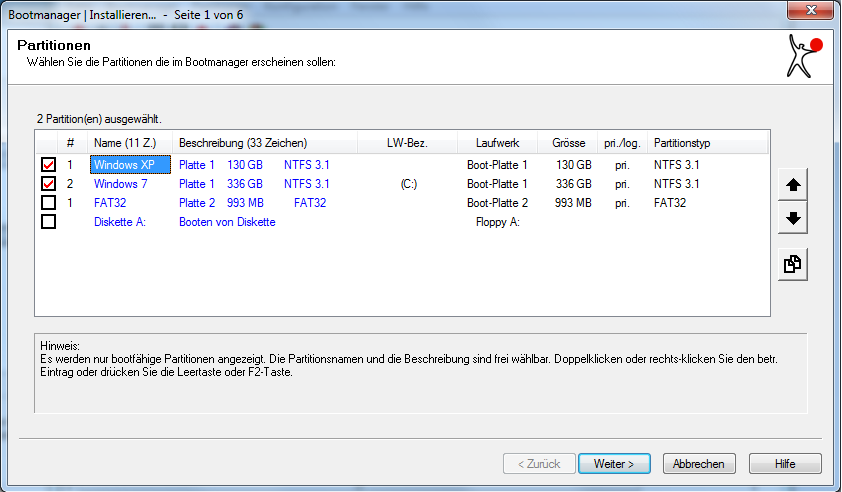This screenshot has height=492, width=842.
Task: Uncheck the Windows XP partition checkbox
Action: 48,165
